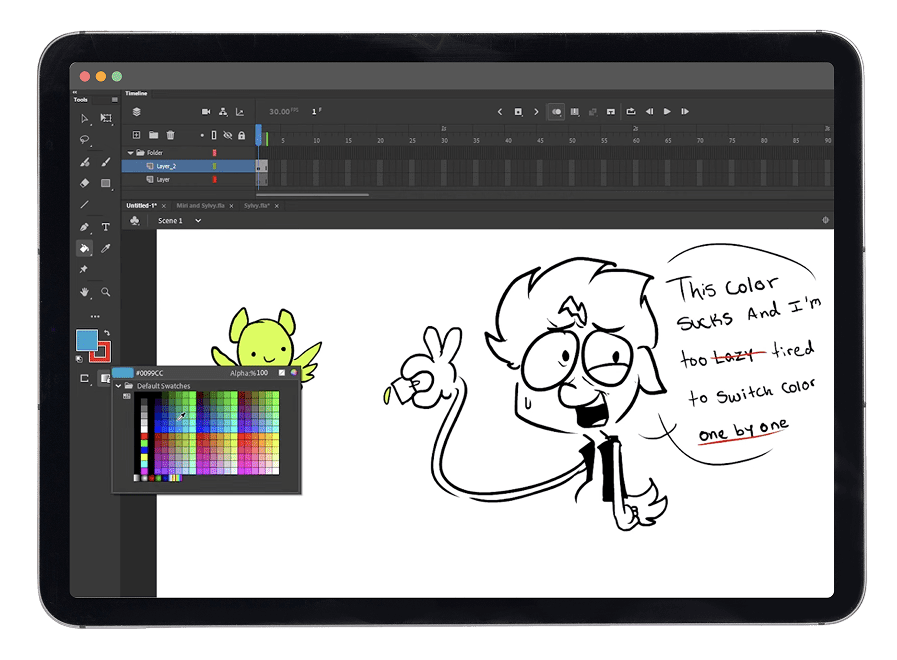Click the blue fill color swatch
This screenshot has height=660, width=897.
click(x=87, y=340)
